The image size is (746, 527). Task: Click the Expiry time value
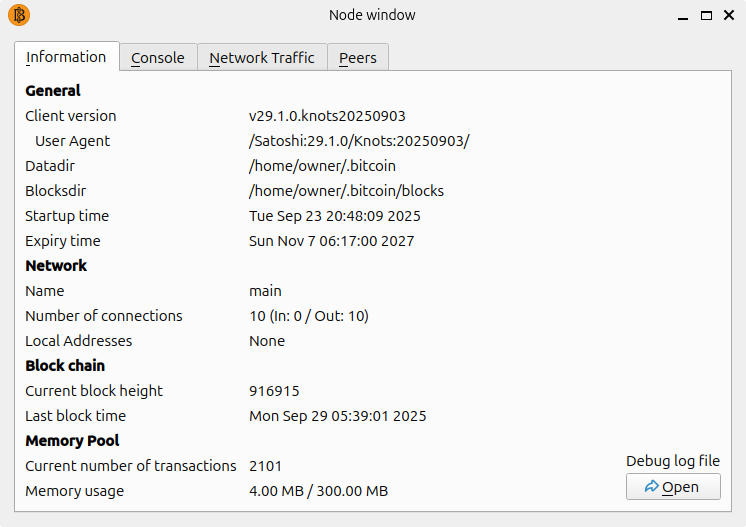pos(331,241)
